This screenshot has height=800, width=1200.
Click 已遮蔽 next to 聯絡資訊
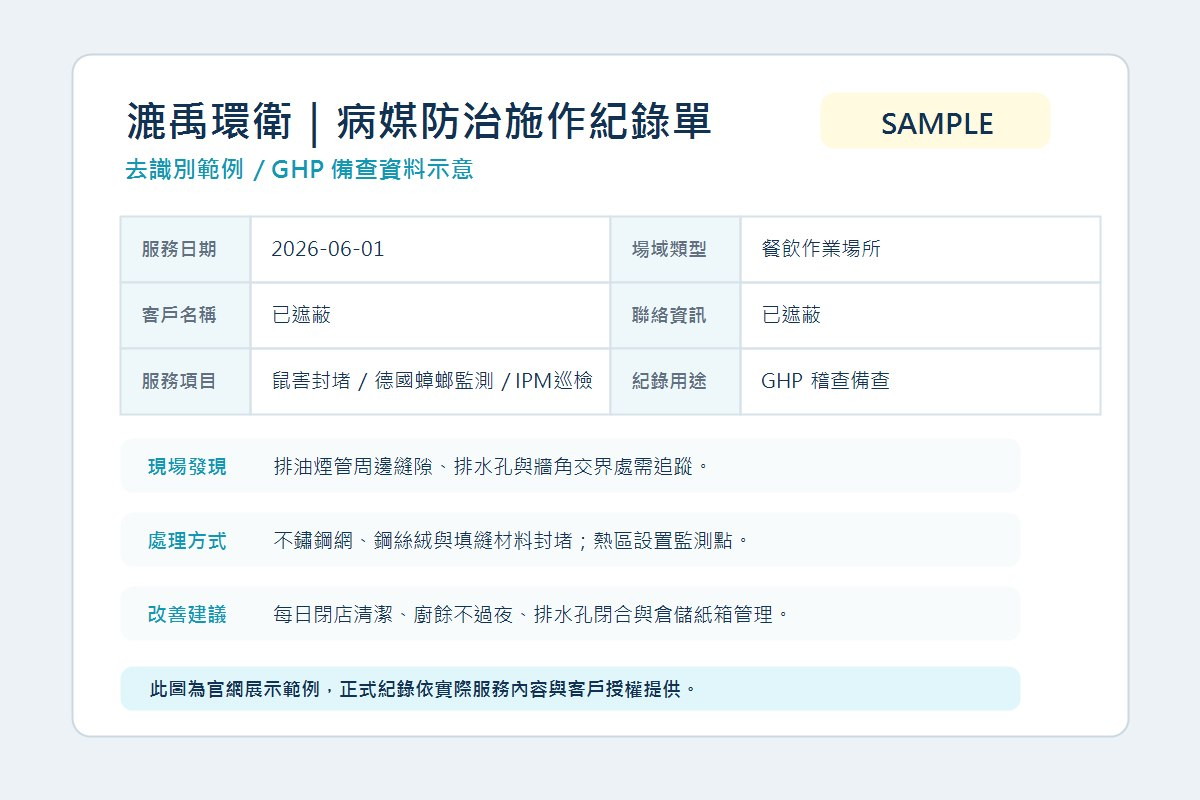tap(791, 315)
